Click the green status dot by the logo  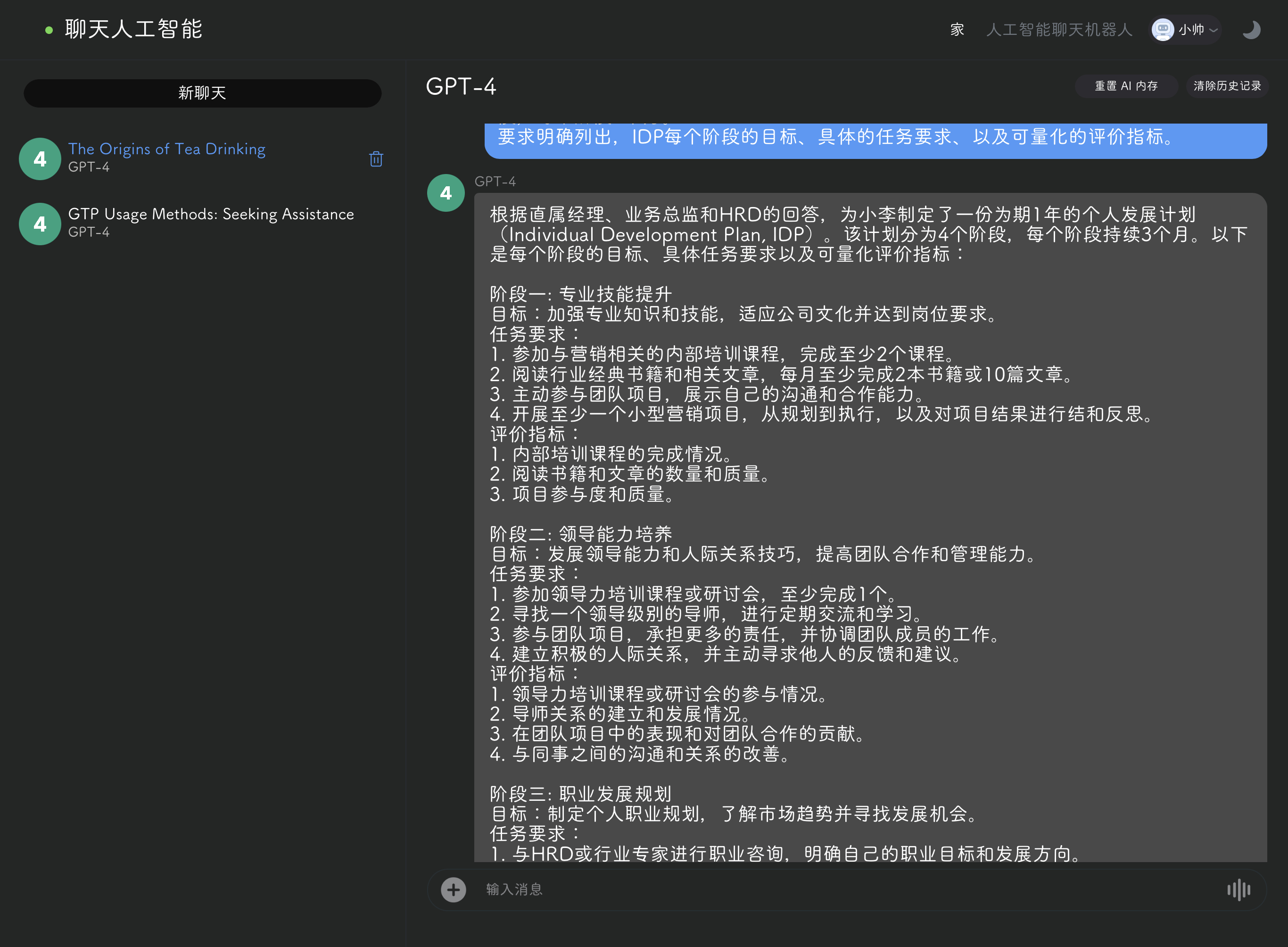50,30
